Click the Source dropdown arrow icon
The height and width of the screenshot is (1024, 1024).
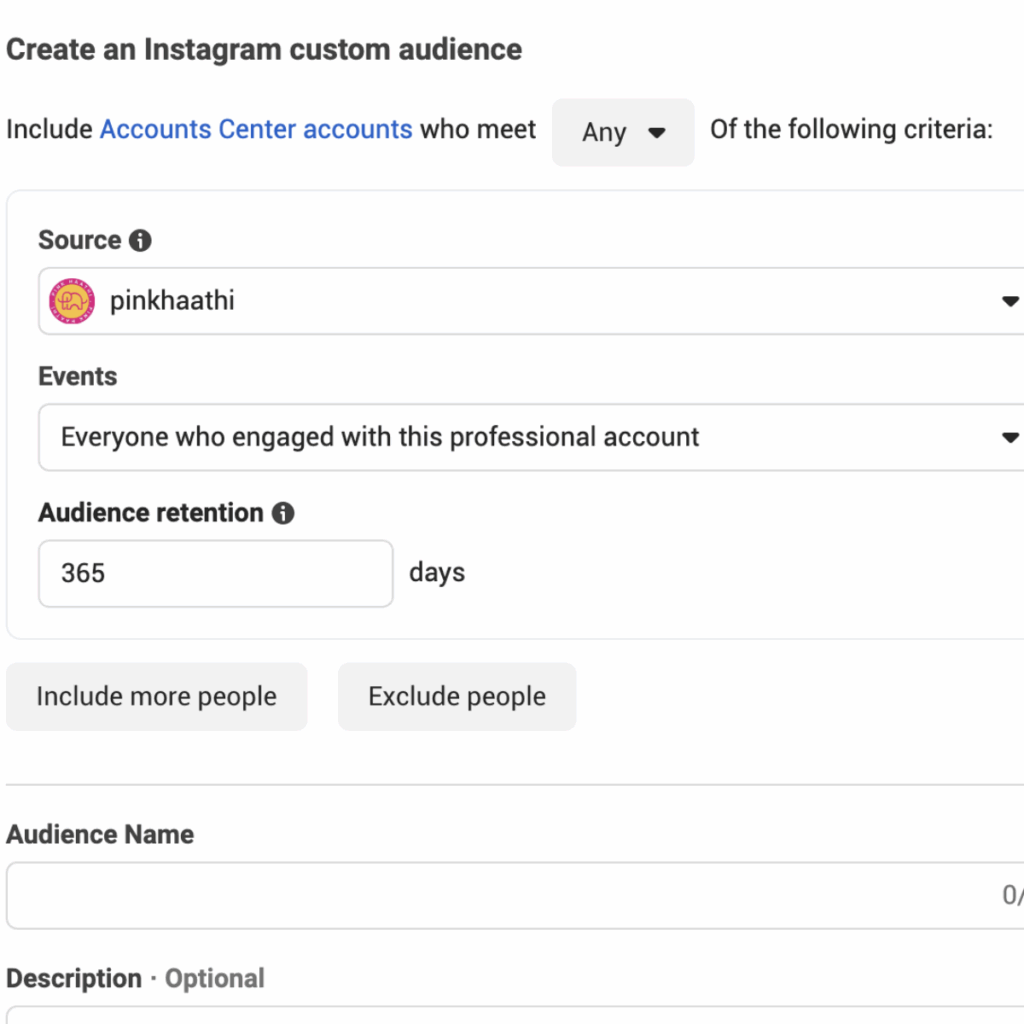click(x=1010, y=301)
